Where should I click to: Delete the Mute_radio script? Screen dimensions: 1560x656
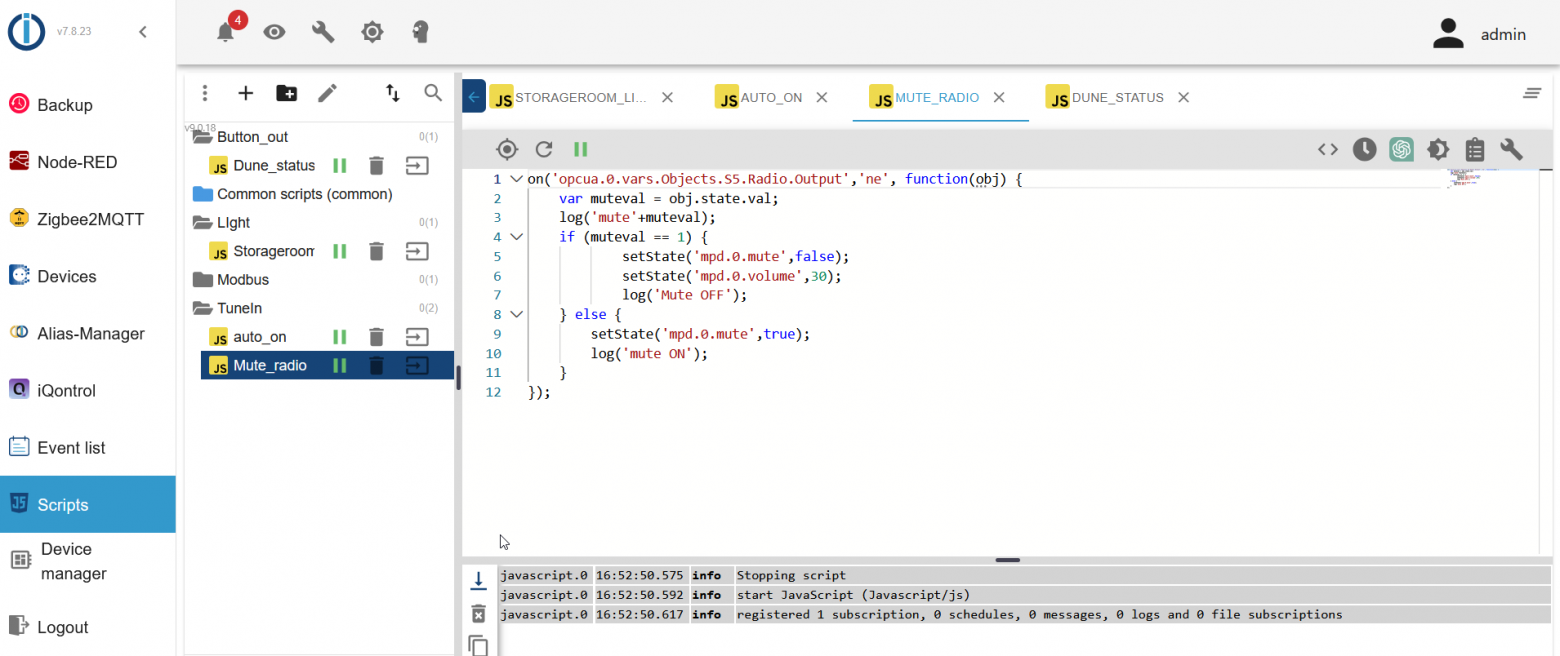376,366
